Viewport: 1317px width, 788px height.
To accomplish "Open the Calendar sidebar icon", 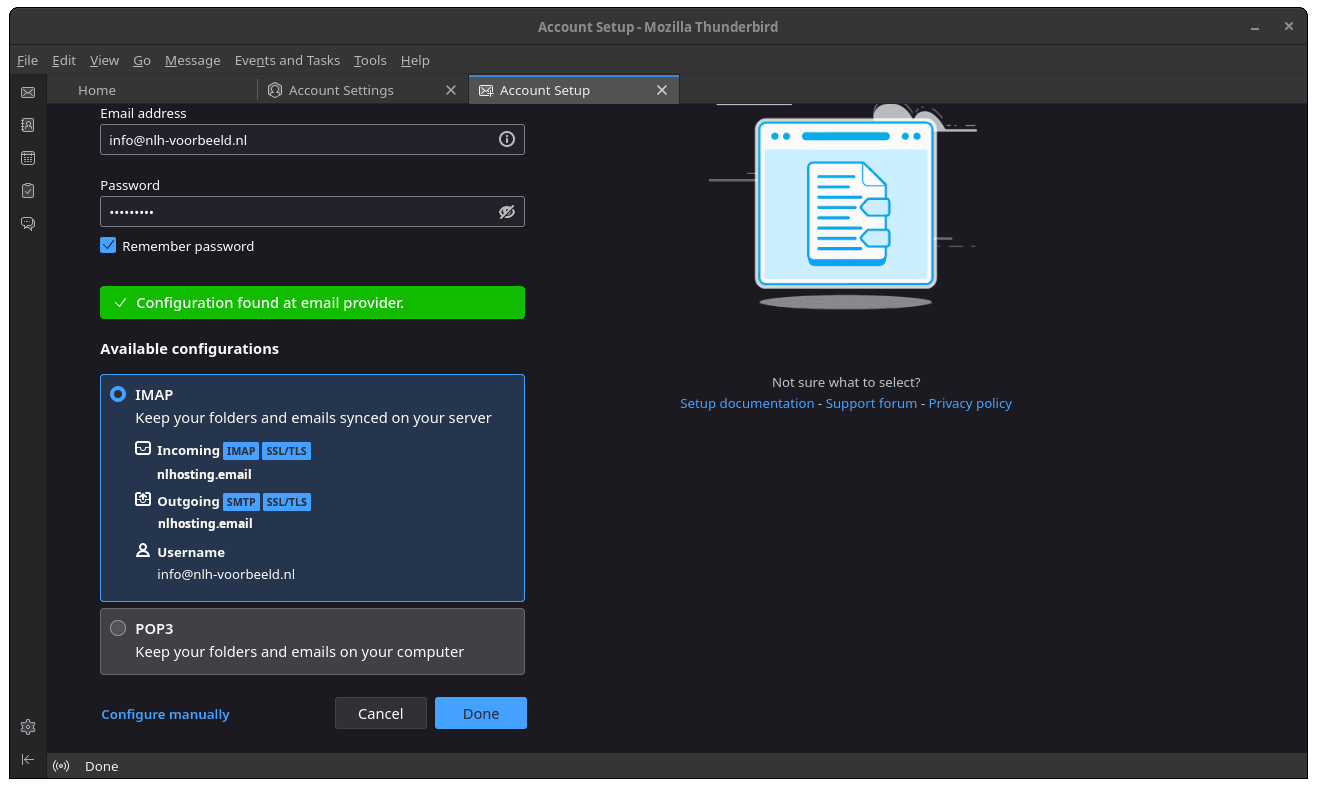I will [x=28, y=158].
